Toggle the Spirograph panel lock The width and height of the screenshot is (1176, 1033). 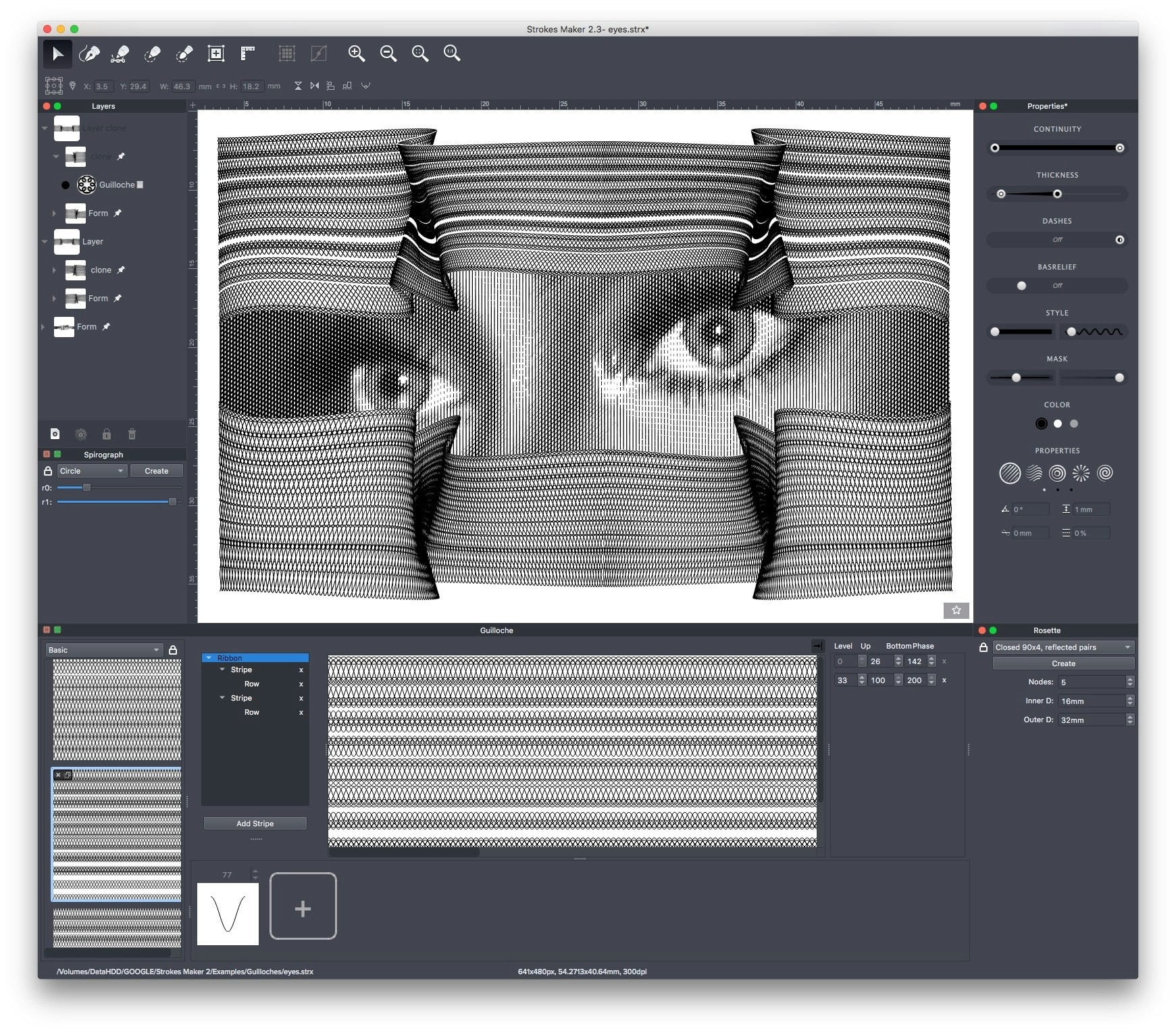pyautogui.click(x=48, y=471)
